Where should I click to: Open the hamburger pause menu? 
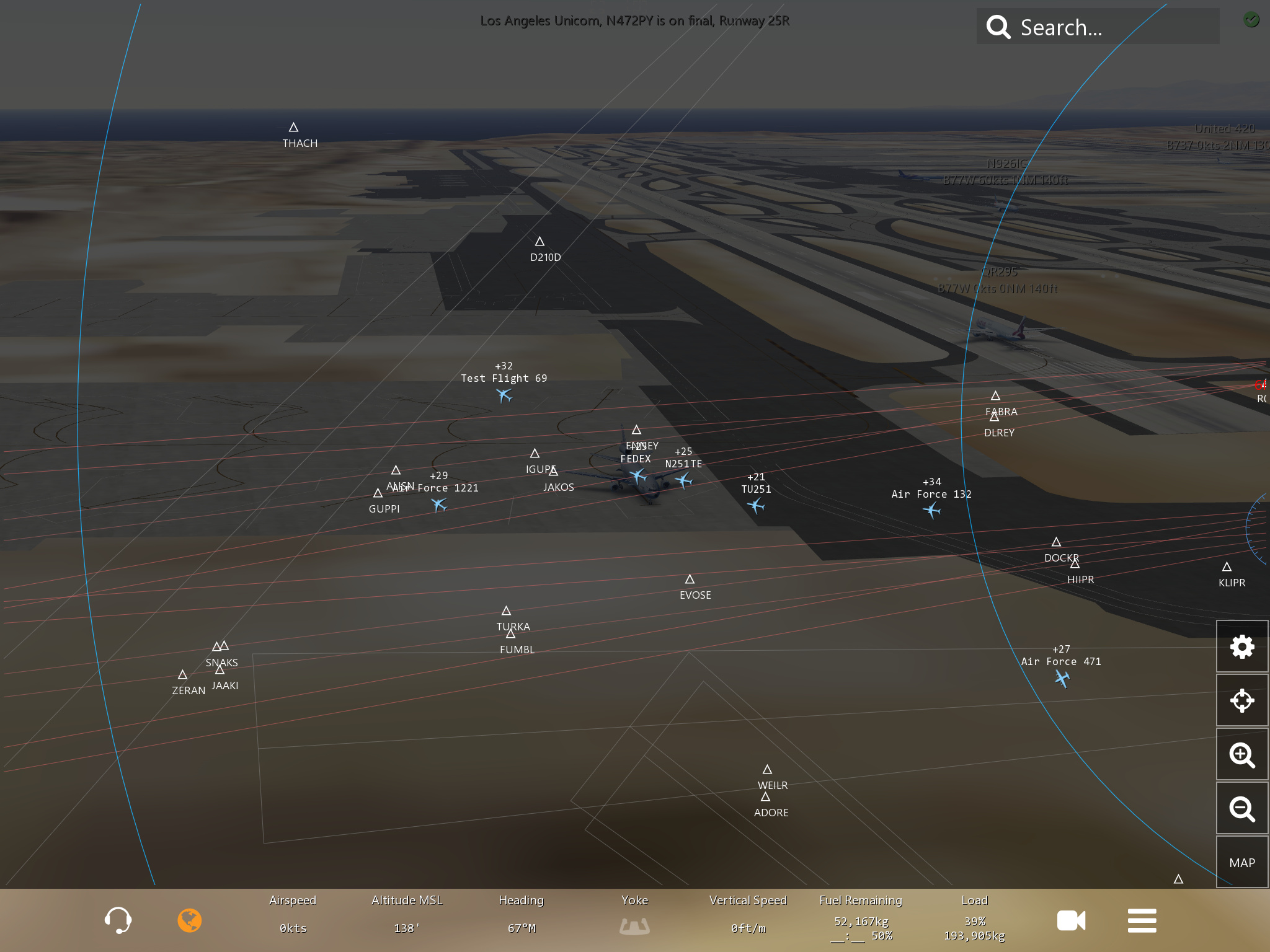click(1142, 920)
